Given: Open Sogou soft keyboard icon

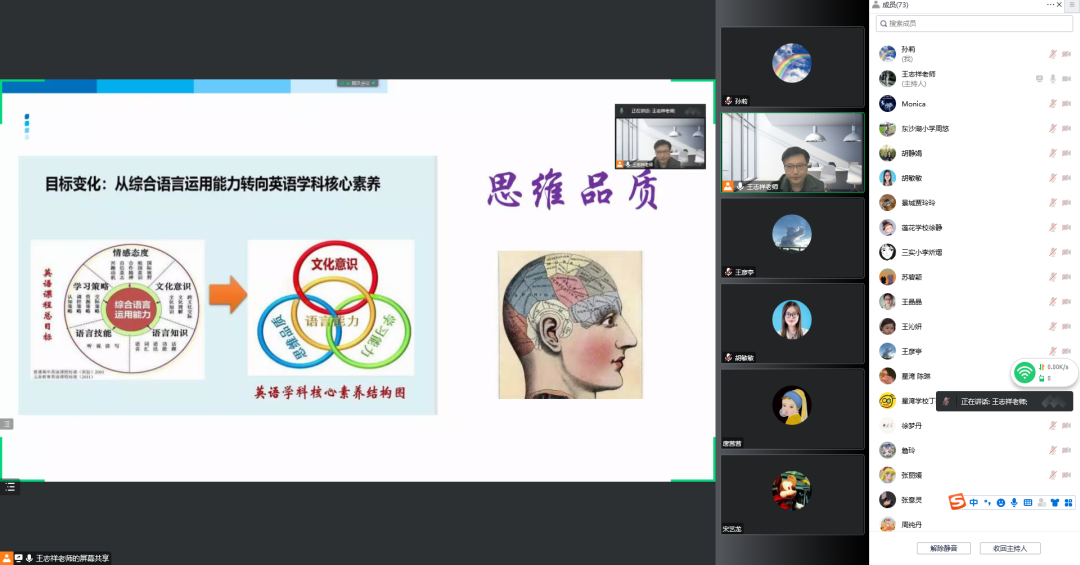Looking at the screenshot, I should [x=1028, y=502].
